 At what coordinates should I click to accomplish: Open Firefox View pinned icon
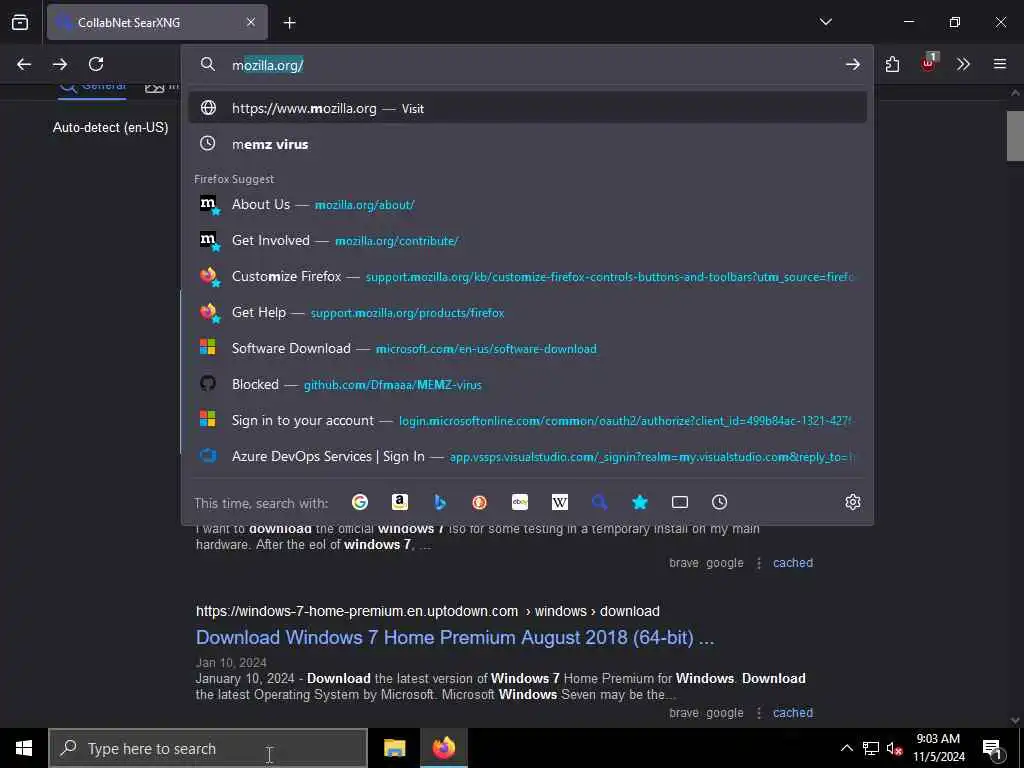tap(20, 22)
